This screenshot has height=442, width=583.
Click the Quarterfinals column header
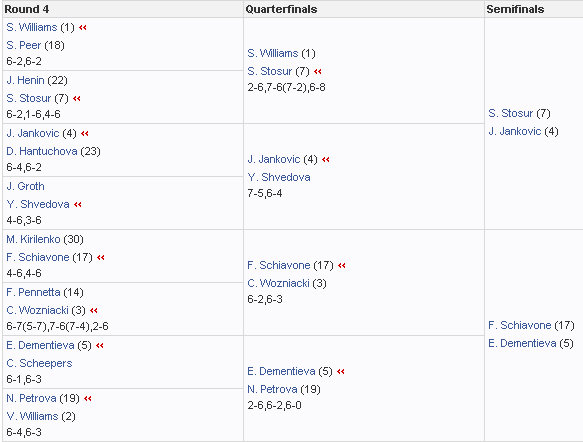tap(281, 9)
